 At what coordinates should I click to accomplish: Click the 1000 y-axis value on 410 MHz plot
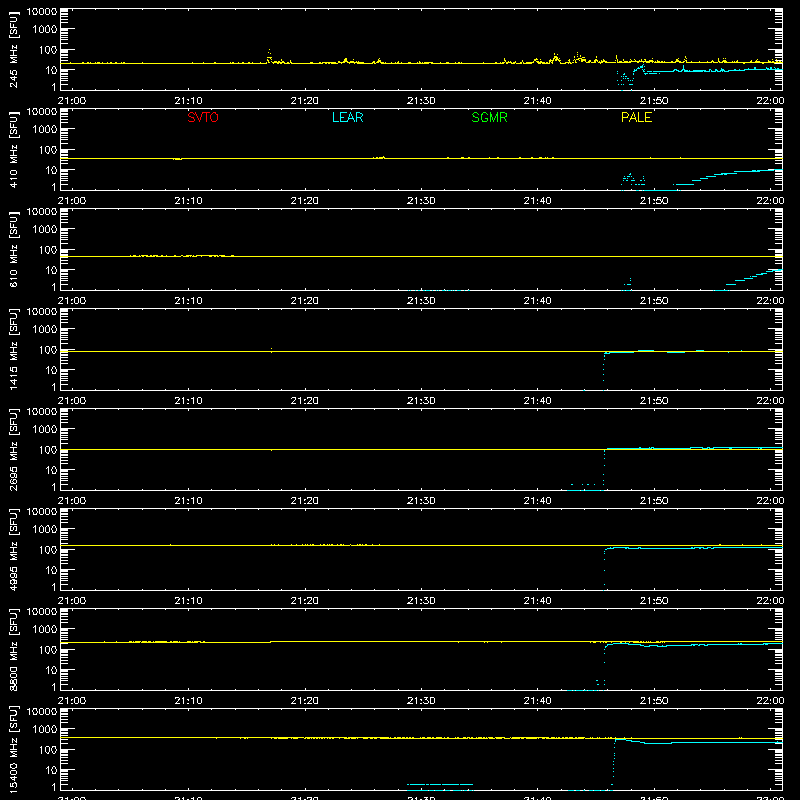tap(45, 130)
